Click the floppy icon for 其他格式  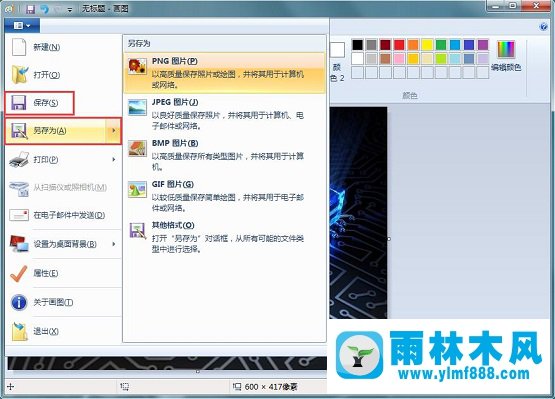[137, 231]
